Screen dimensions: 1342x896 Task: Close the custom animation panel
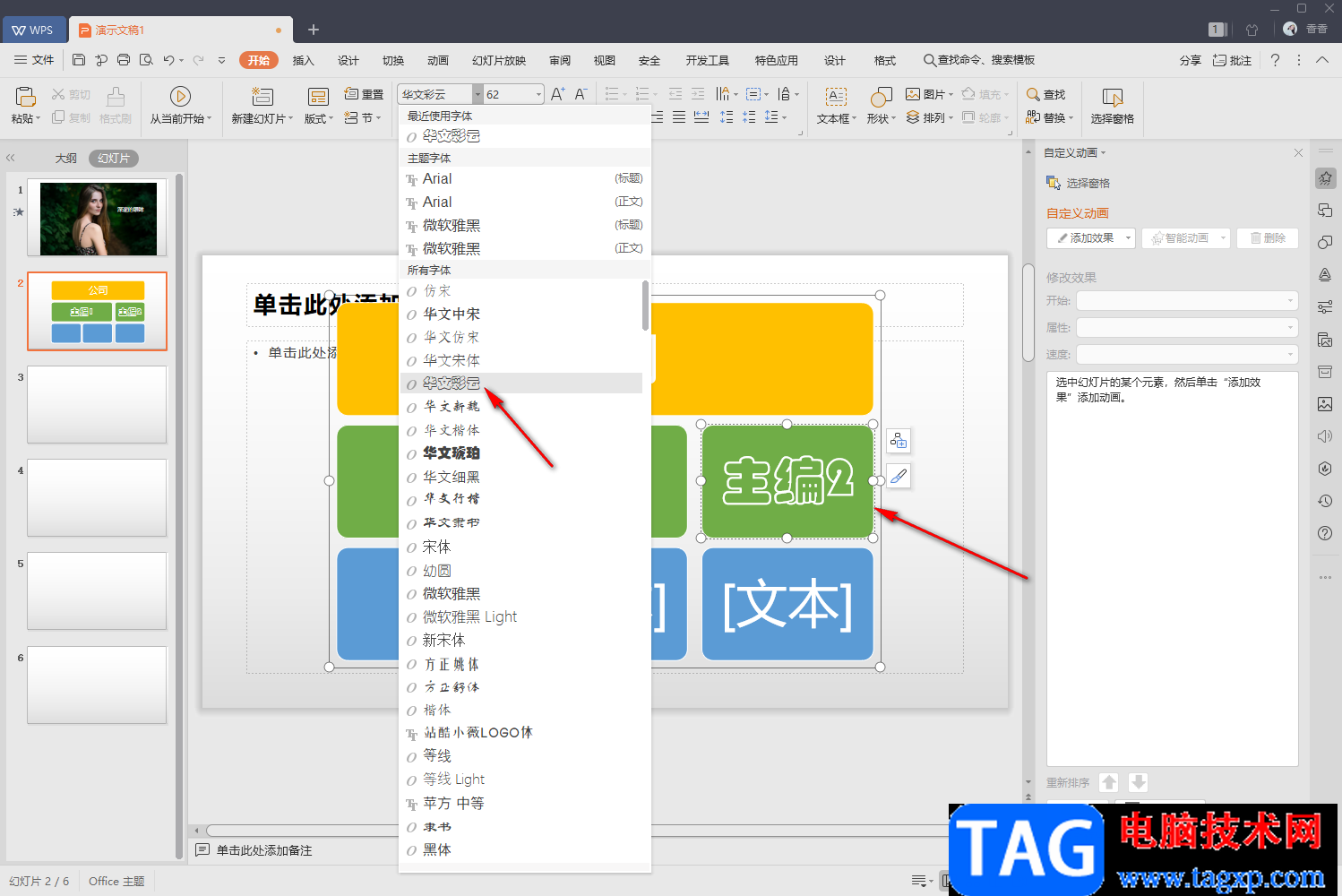[x=1298, y=153]
